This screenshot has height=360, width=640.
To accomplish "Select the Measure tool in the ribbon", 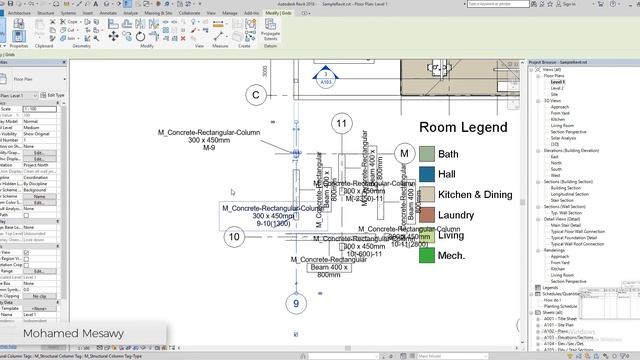I will [218, 36].
